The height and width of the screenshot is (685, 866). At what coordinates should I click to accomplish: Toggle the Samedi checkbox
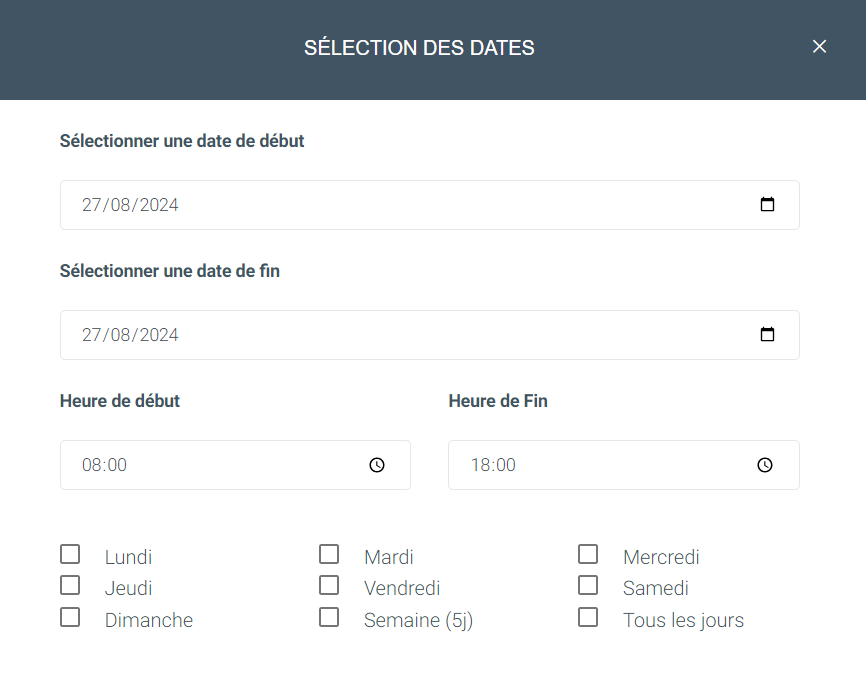pyautogui.click(x=588, y=585)
